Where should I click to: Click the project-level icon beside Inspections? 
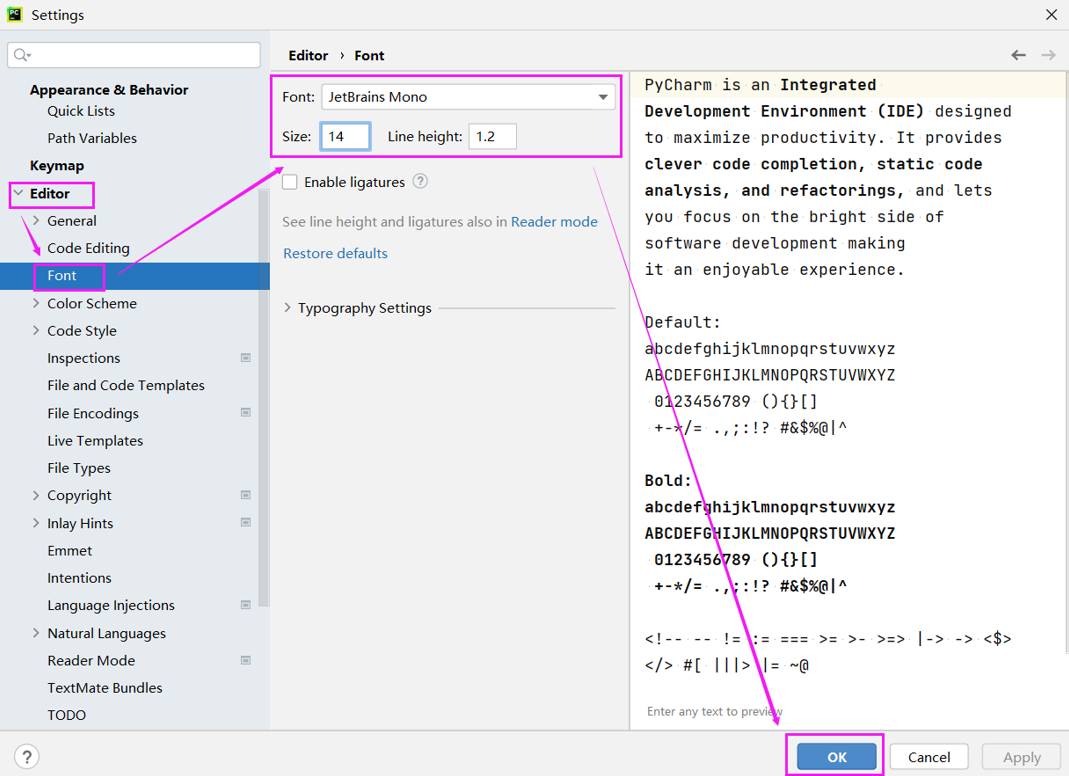point(246,358)
